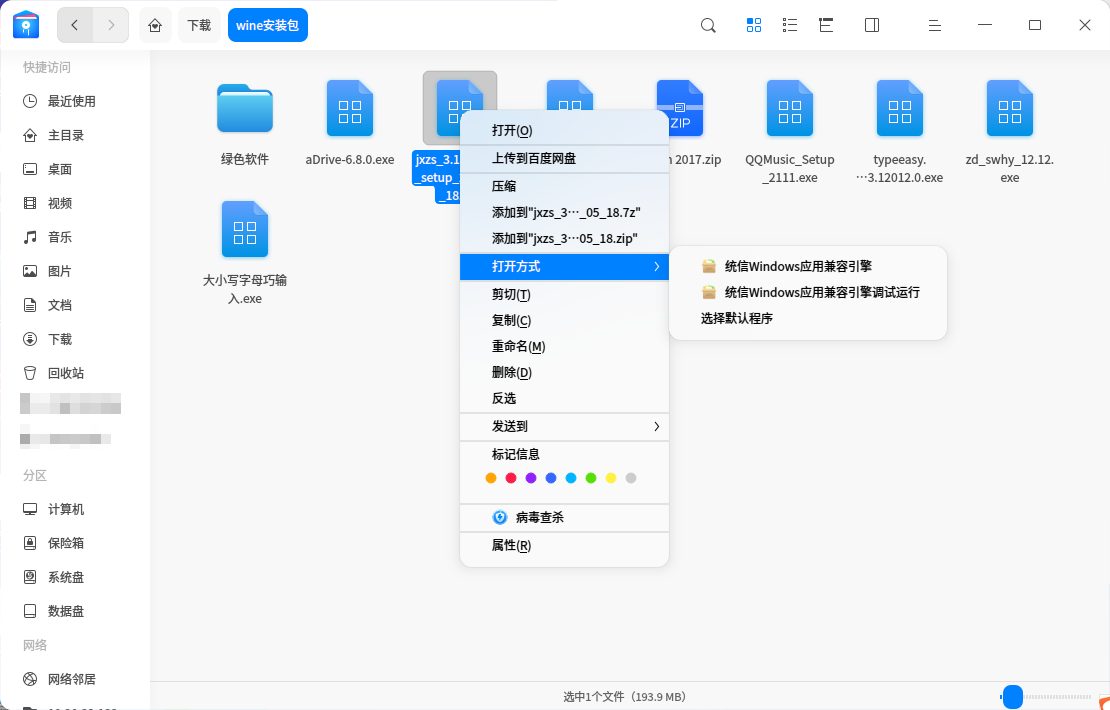The height and width of the screenshot is (710, 1110).
Task: Choose 打开(O) in the context menu
Action: (564, 130)
